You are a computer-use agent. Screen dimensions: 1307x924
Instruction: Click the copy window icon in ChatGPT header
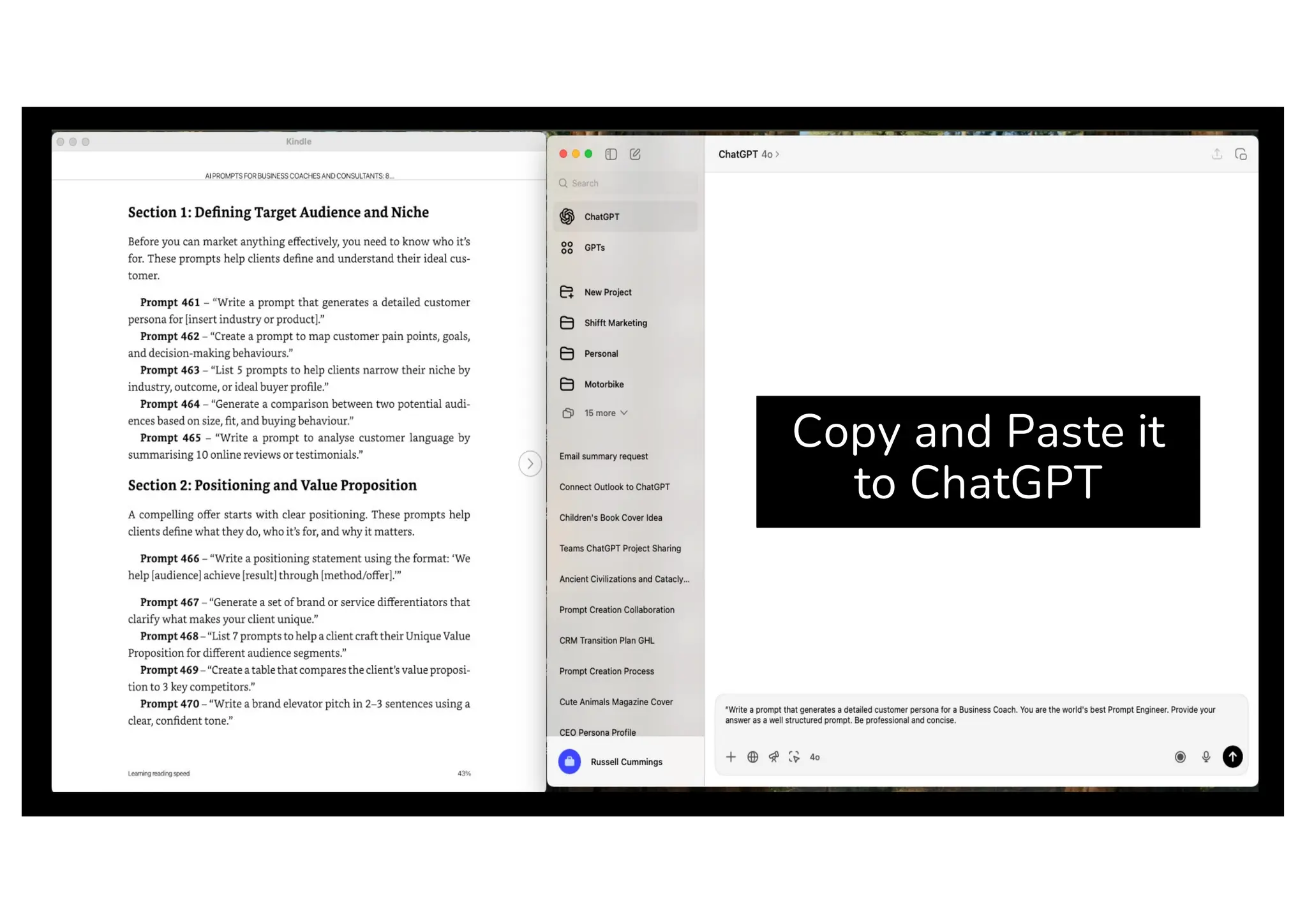click(x=1241, y=154)
